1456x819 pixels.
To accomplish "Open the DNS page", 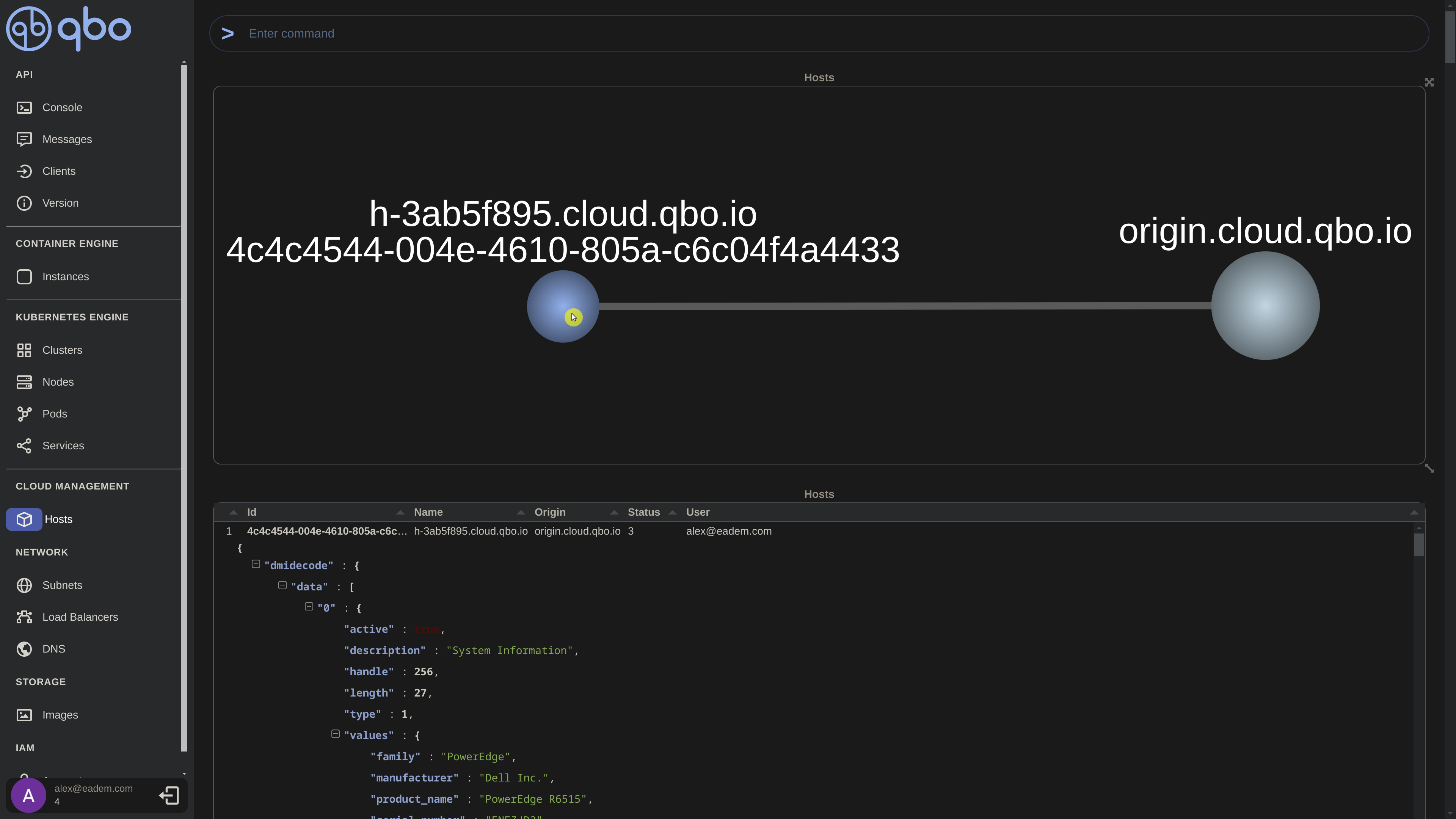I will (x=54, y=649).
